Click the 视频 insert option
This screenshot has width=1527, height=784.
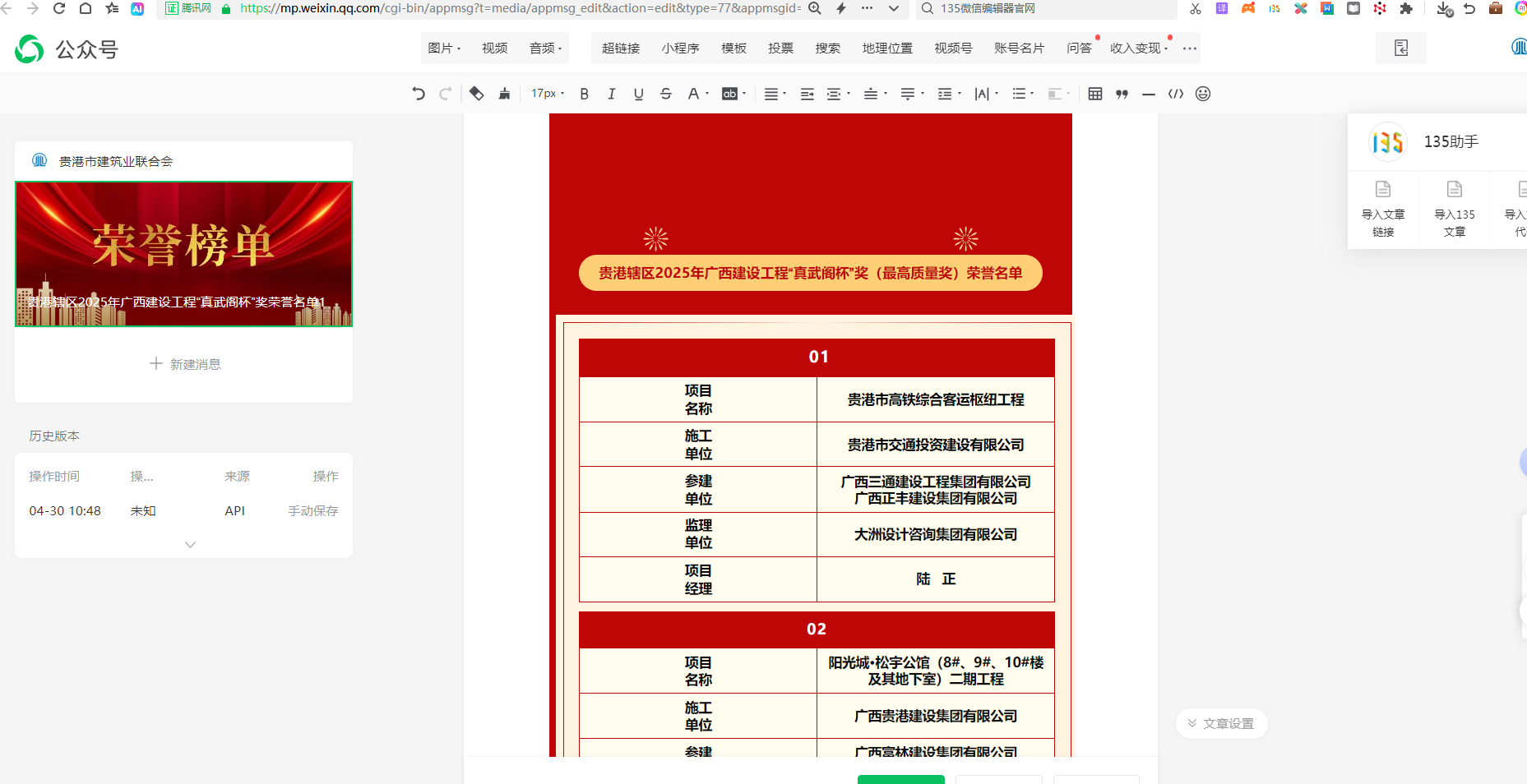pos(494,48)
